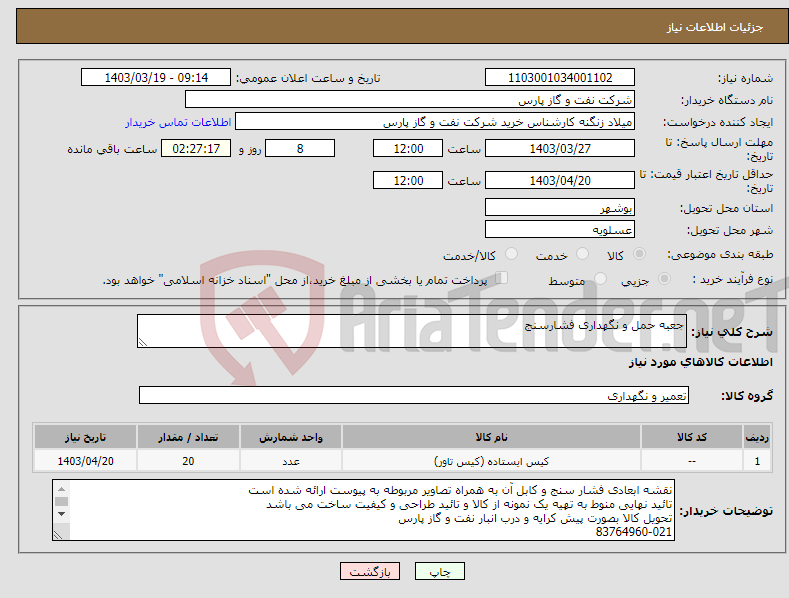
Task: Select the جزیی purchase type radio
Action: [664, 279]
